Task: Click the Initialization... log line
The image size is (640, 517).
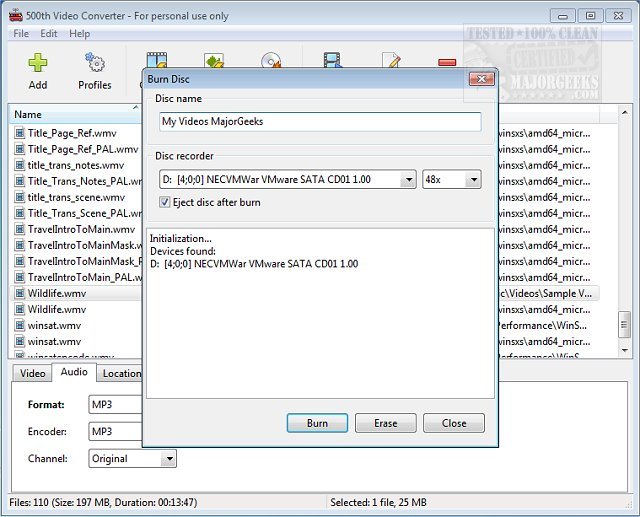Action: pos(181,238)
